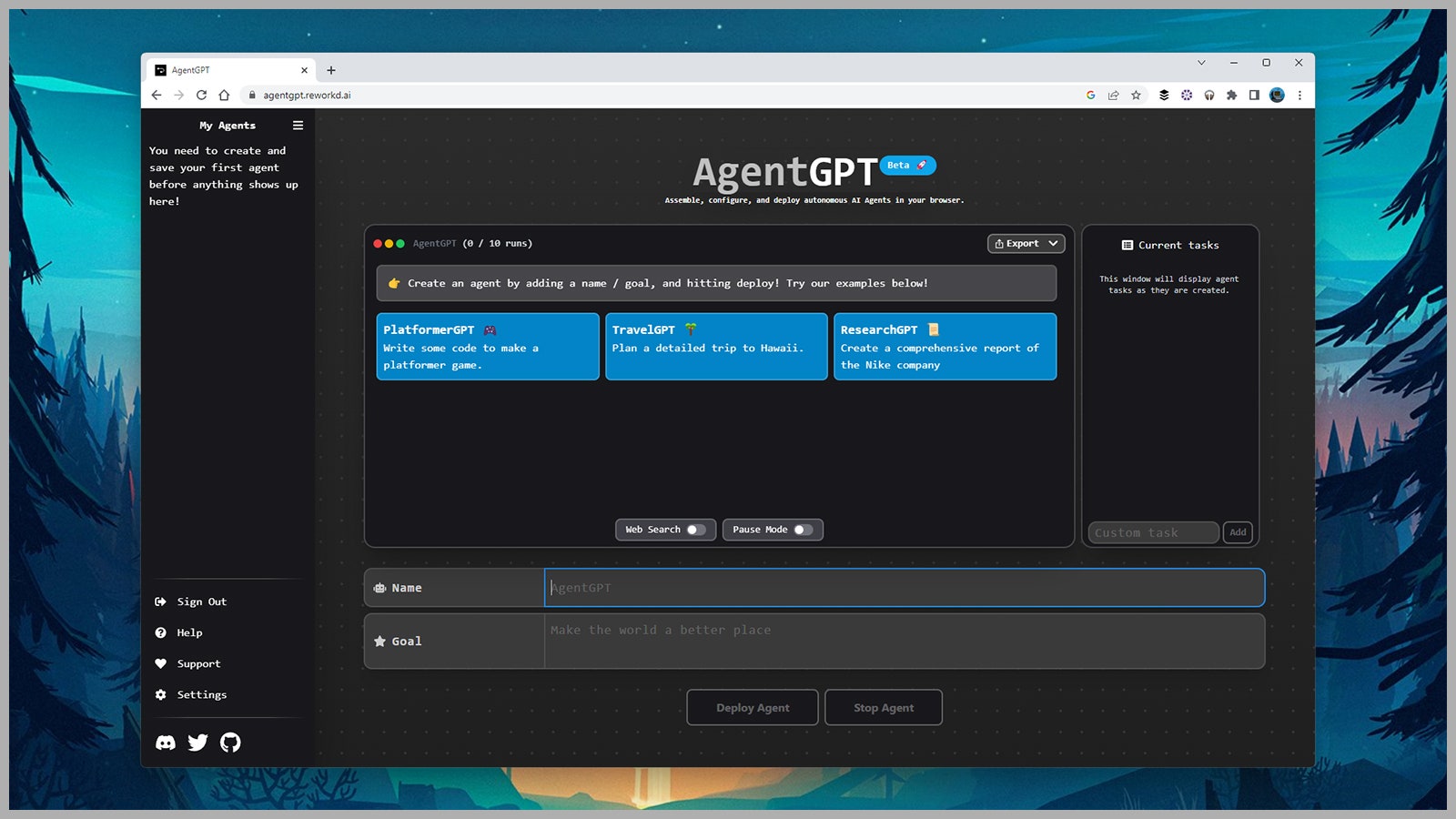Select the ResearchGPT example card
Image resolution: width=1456 pixels, height=819 pixels.
coord(945,347)
